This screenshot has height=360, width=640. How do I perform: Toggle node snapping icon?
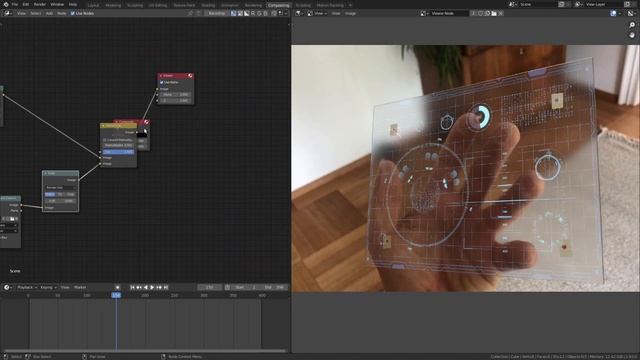(x=274, y=13)
